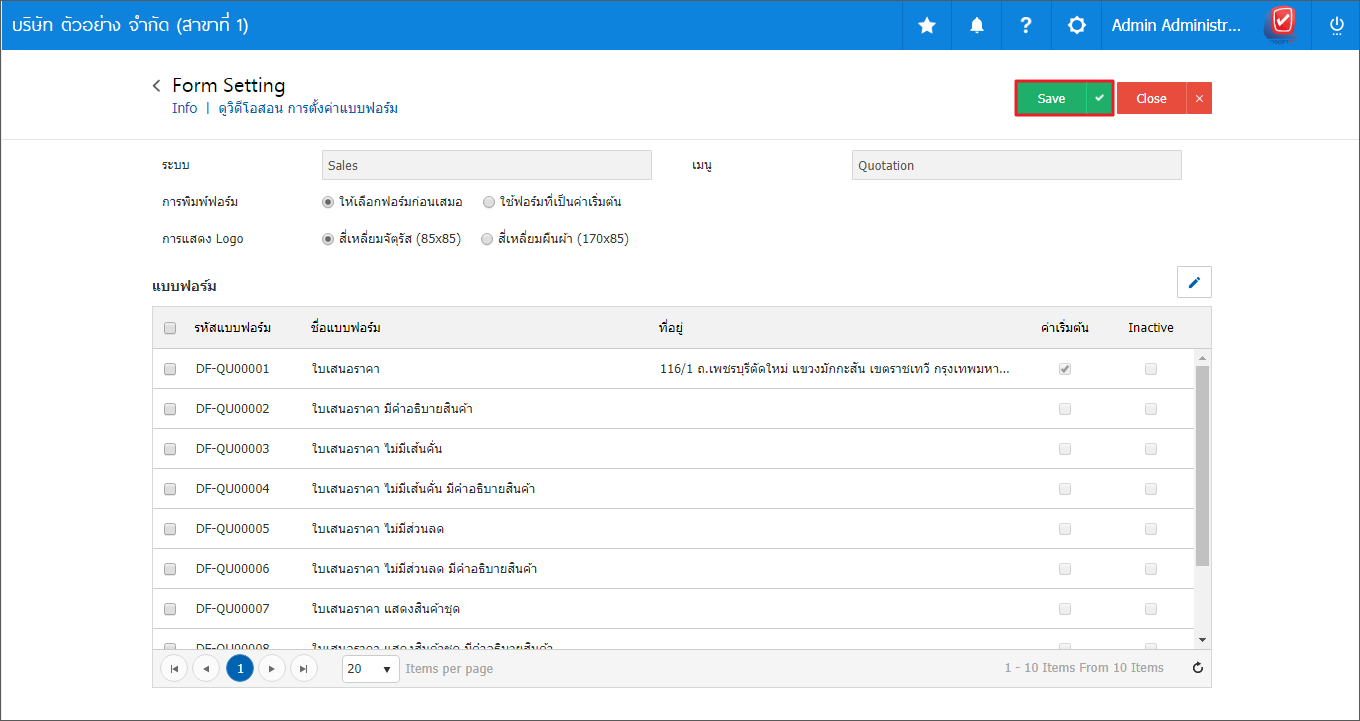Screen dimensions: 1360x721
Task: Select square logo option 85x85
Action: click(328, 239)
